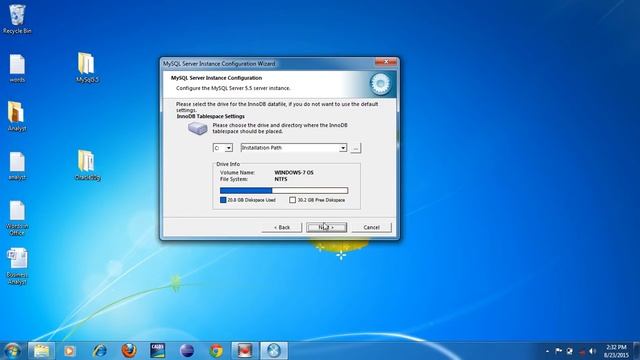Expand the Installation Path dropdown arrow
The image size is (640, 360).
[343, 148]
